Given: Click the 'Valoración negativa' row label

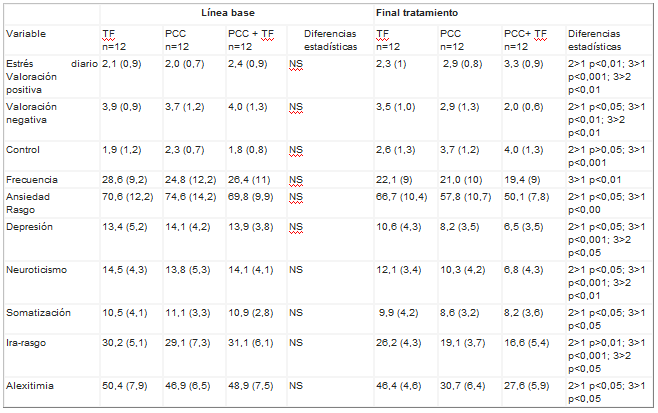Looking at the screenshot, I should coord(32,112).
